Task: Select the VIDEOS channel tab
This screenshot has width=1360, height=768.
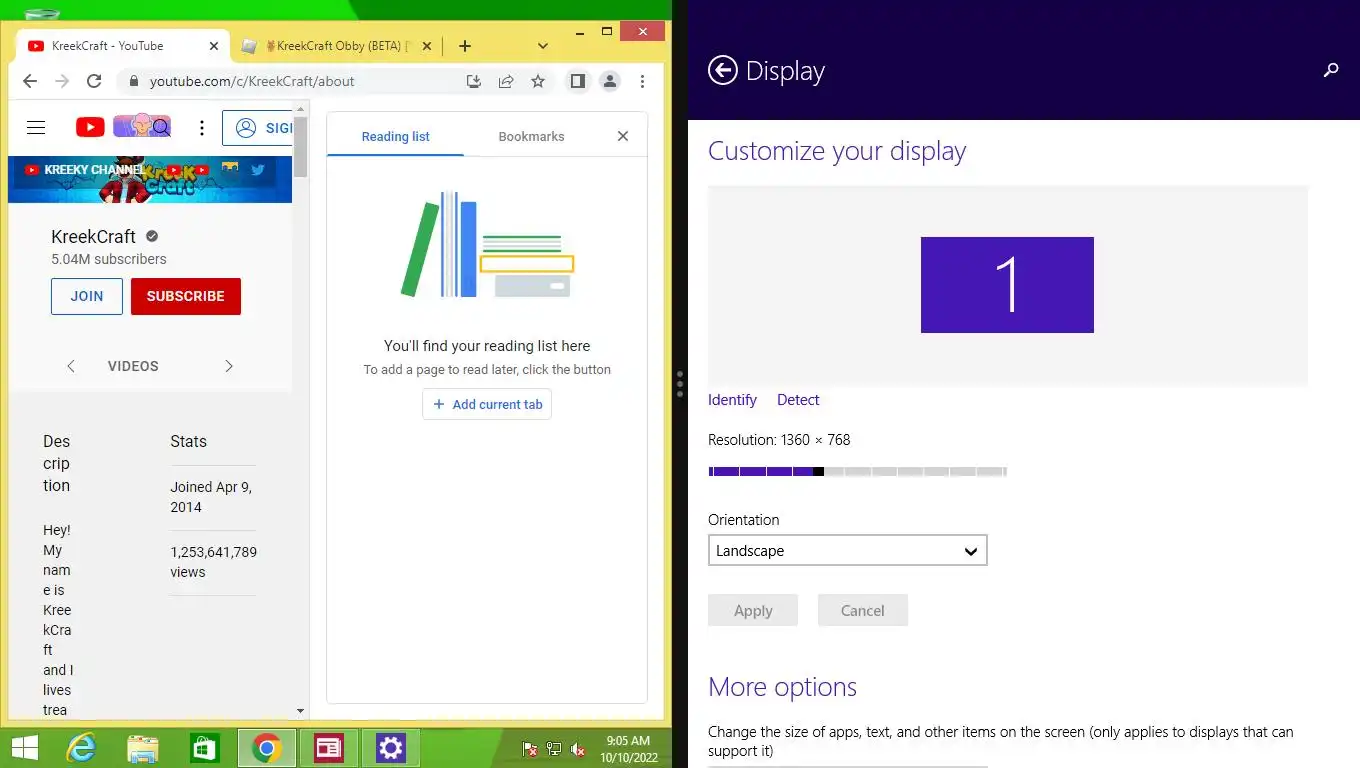Action: (x=133, y=366)
